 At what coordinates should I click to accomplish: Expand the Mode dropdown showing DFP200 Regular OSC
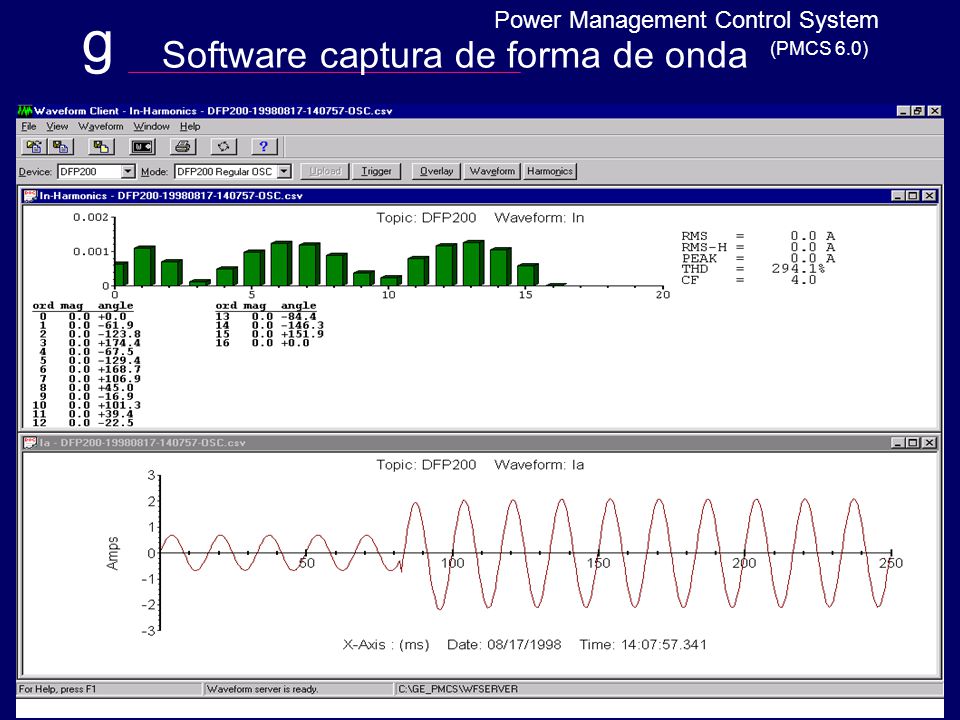[284, 172]
